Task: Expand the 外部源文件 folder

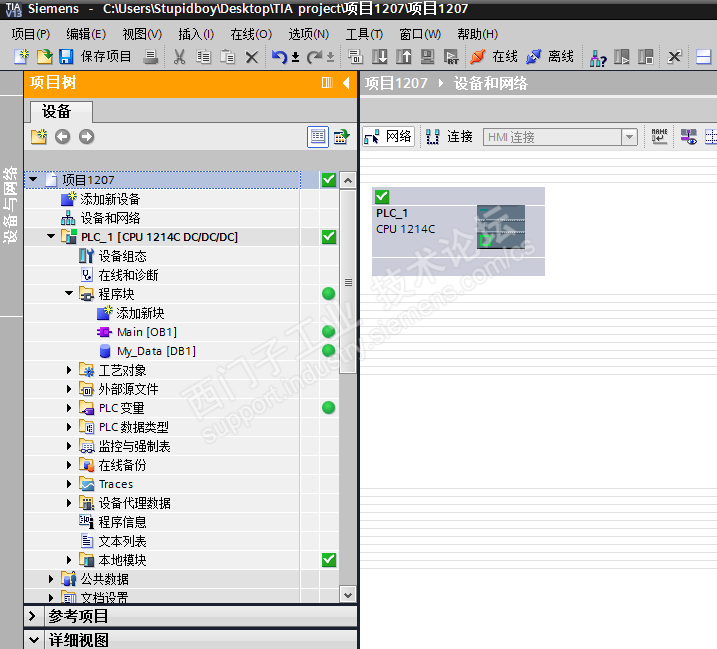Action: pyautogui.click(x=69, y=389)
